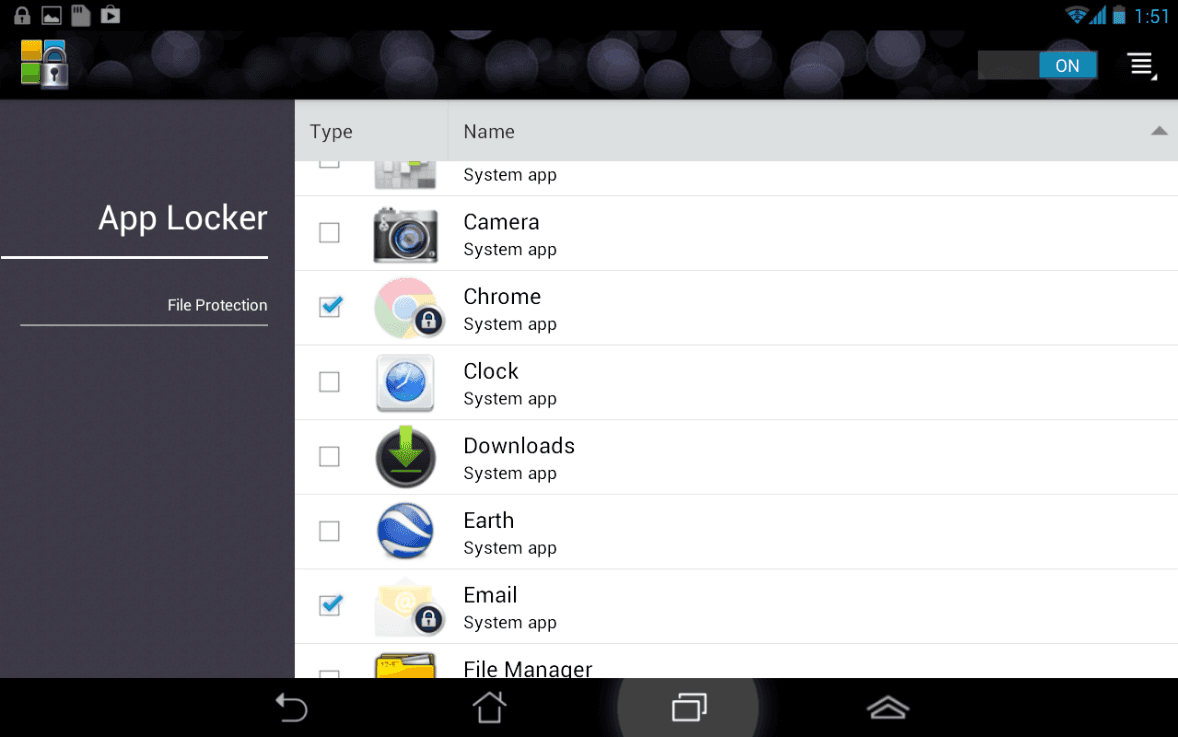
Task: Sort list with Name column arrow
Action: [1158, 131]
